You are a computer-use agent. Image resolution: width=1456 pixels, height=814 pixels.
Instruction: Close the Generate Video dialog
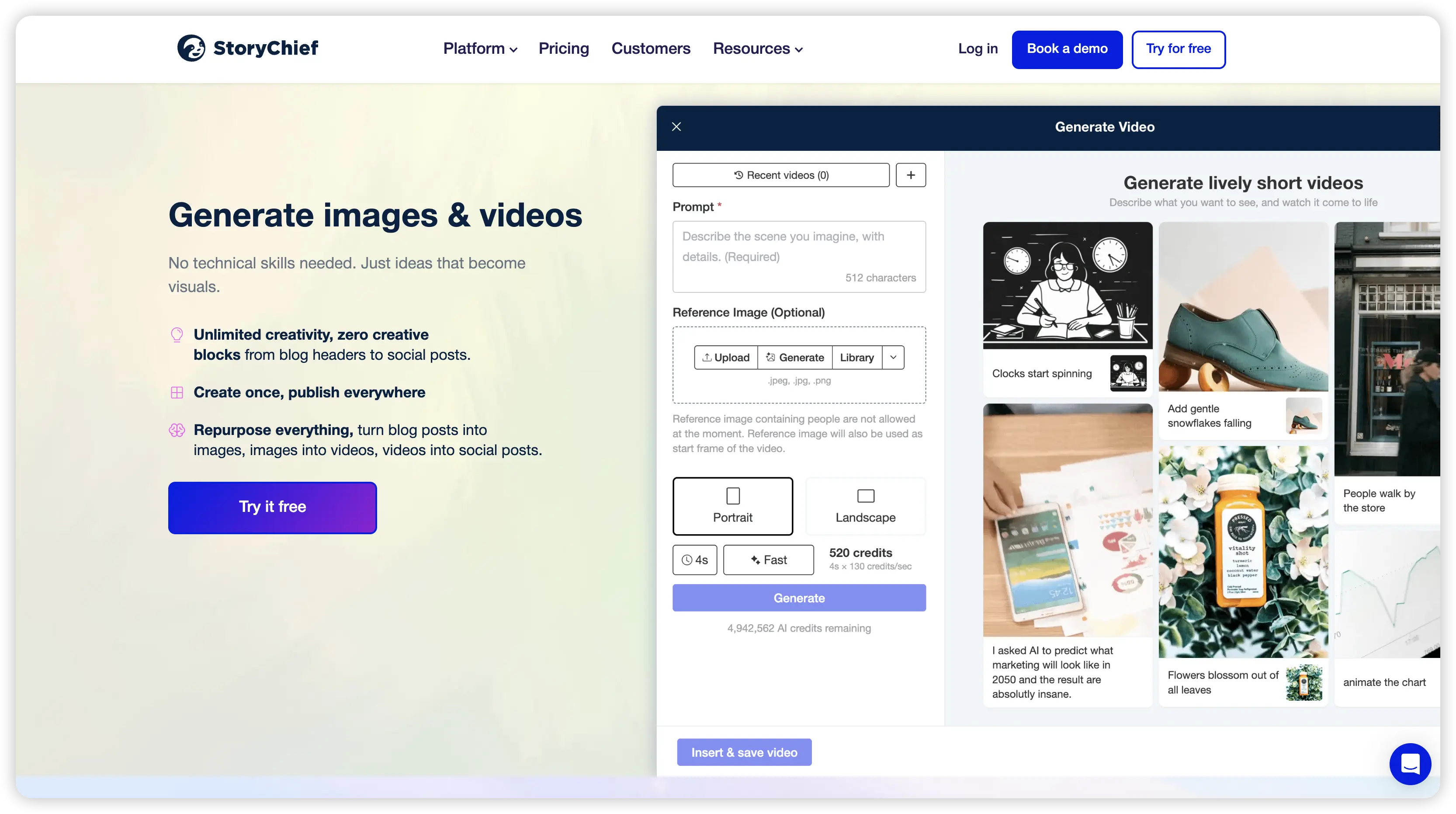point(676,127)
